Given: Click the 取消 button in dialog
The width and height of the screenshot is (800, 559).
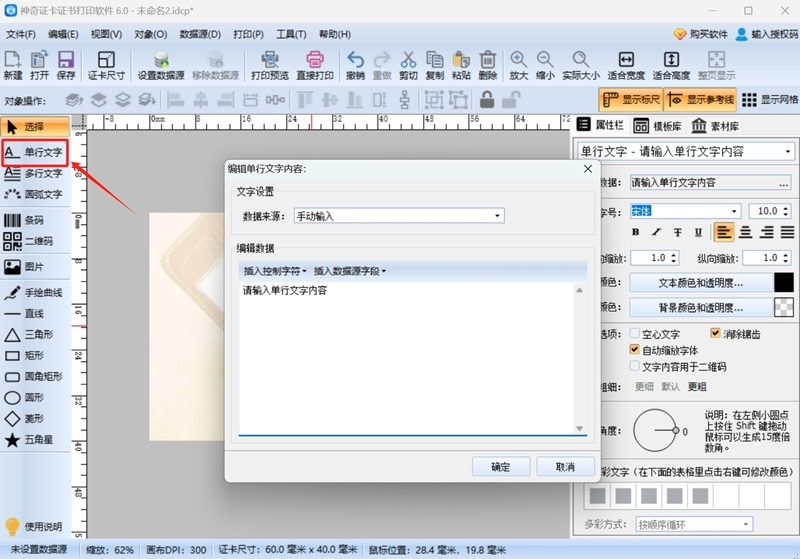Looking at the screenshot, I should coord(565,467).
